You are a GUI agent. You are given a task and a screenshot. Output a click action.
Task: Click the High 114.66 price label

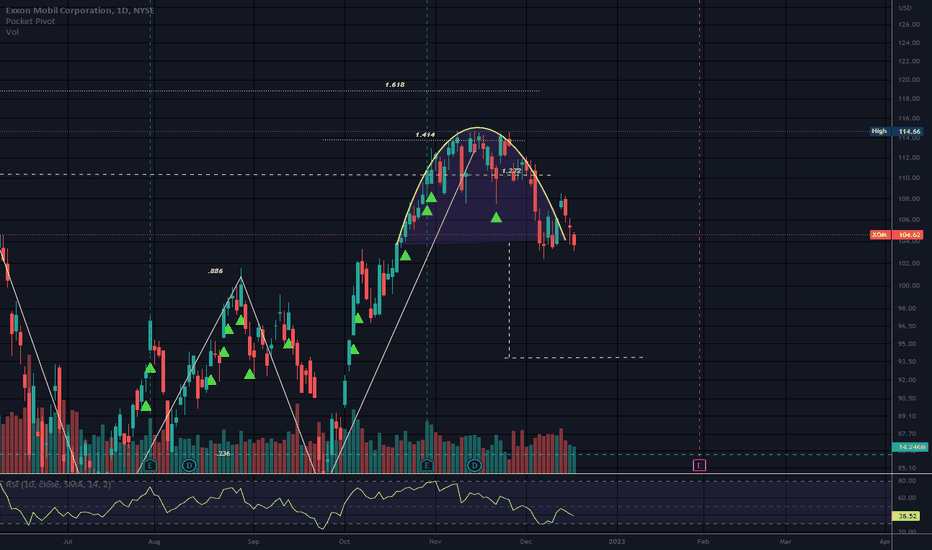pos(897,131)
